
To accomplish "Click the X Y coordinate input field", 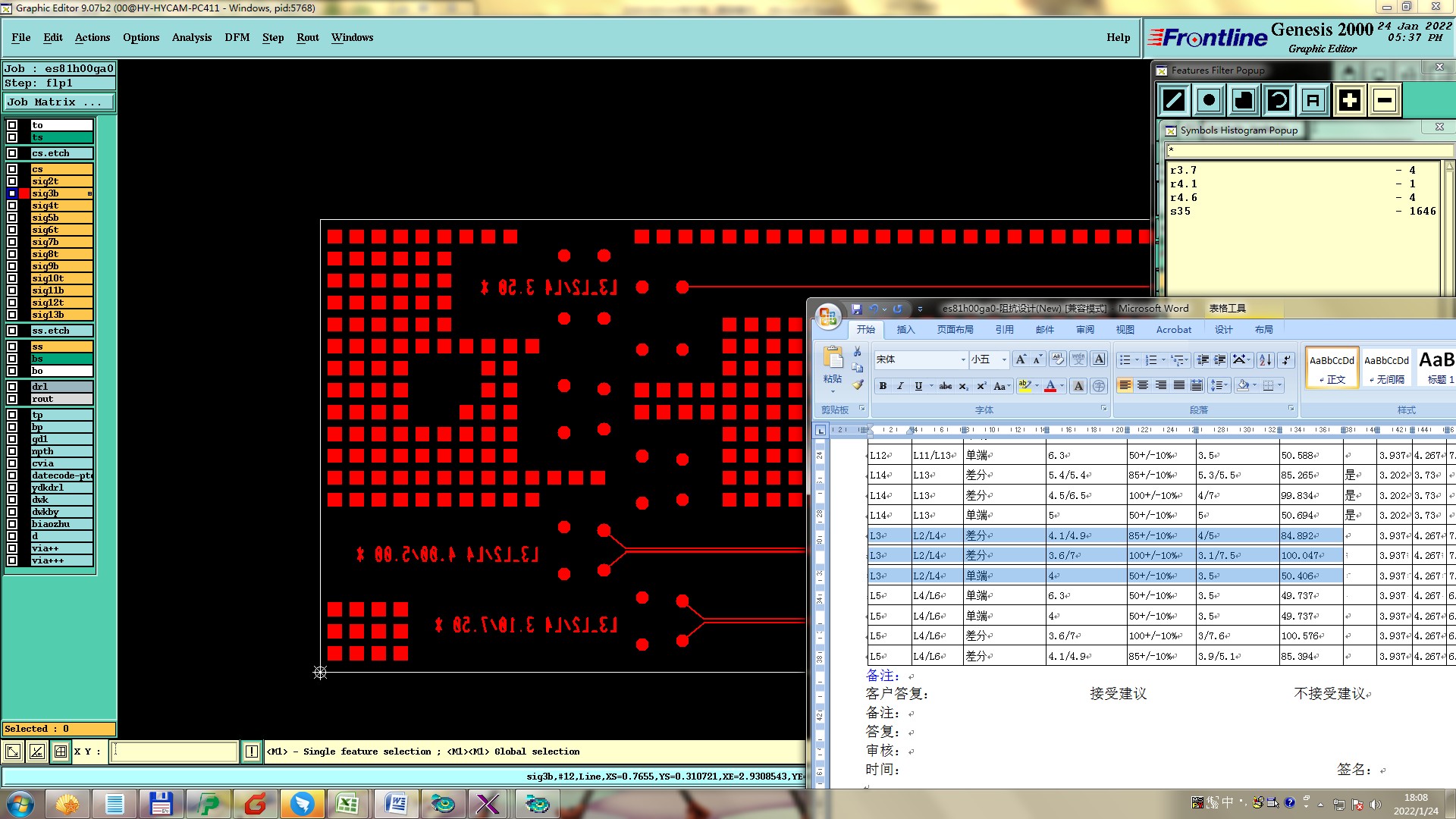I will [174, 752].
